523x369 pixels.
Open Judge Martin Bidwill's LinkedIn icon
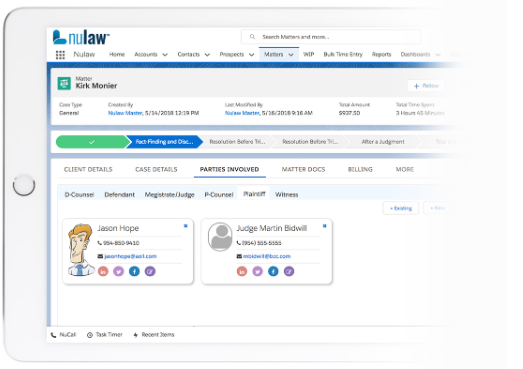(x=242, y=271)
